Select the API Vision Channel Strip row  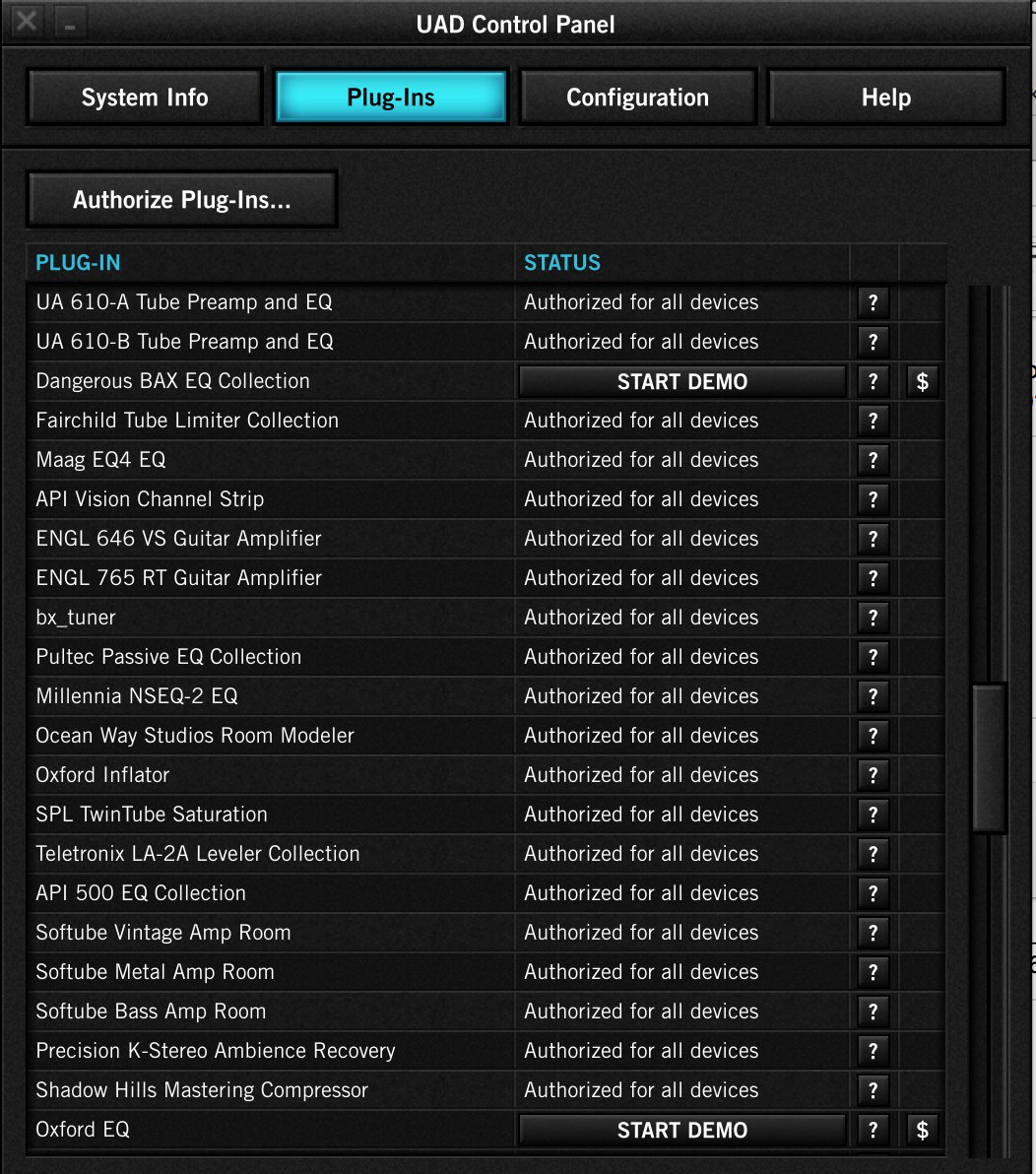[x=486, y=499]
